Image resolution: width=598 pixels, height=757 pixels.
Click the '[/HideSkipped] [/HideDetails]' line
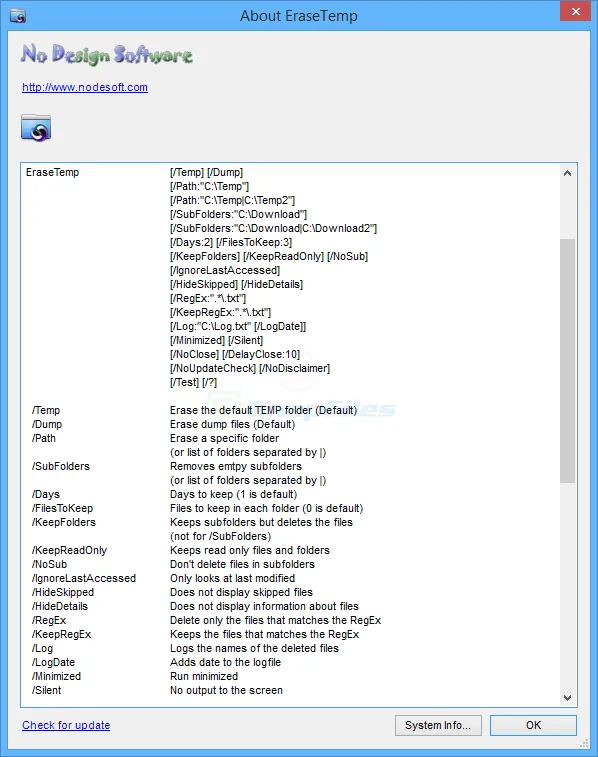coord(236,284)
